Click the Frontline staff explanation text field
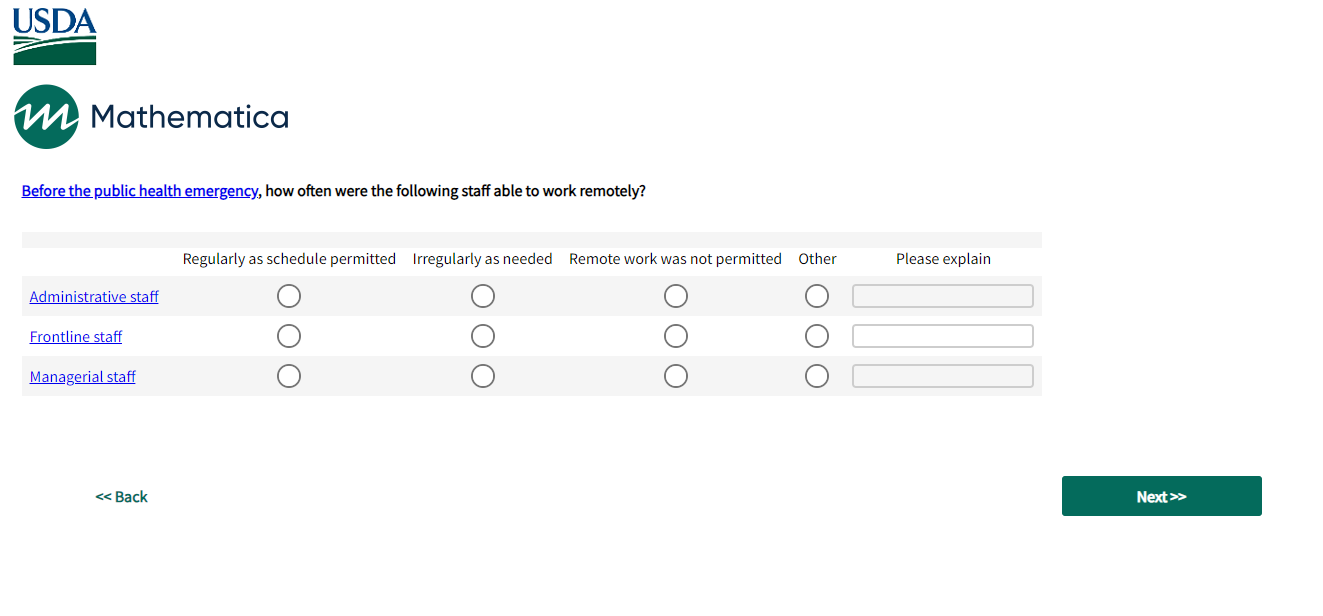Image resolution: width=1323 pixels, height=616 pixels. [x=942, y=336]
